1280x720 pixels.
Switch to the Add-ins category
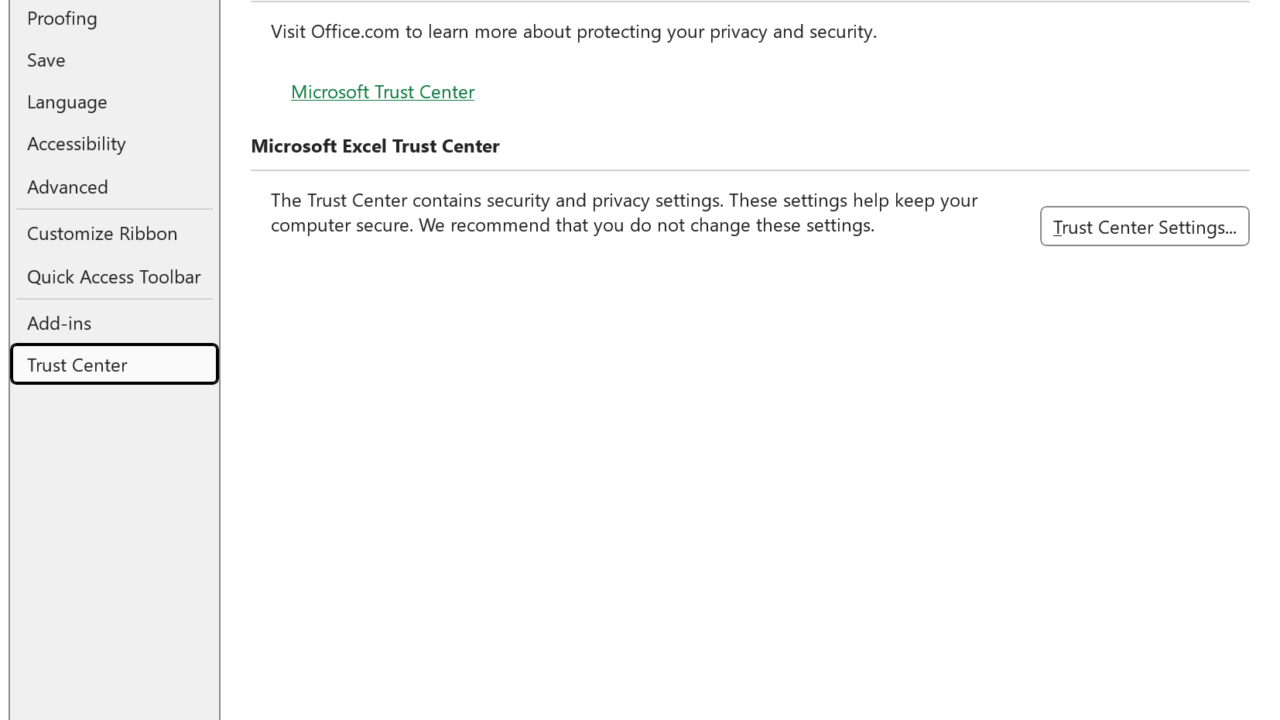(x=59, y=323)
